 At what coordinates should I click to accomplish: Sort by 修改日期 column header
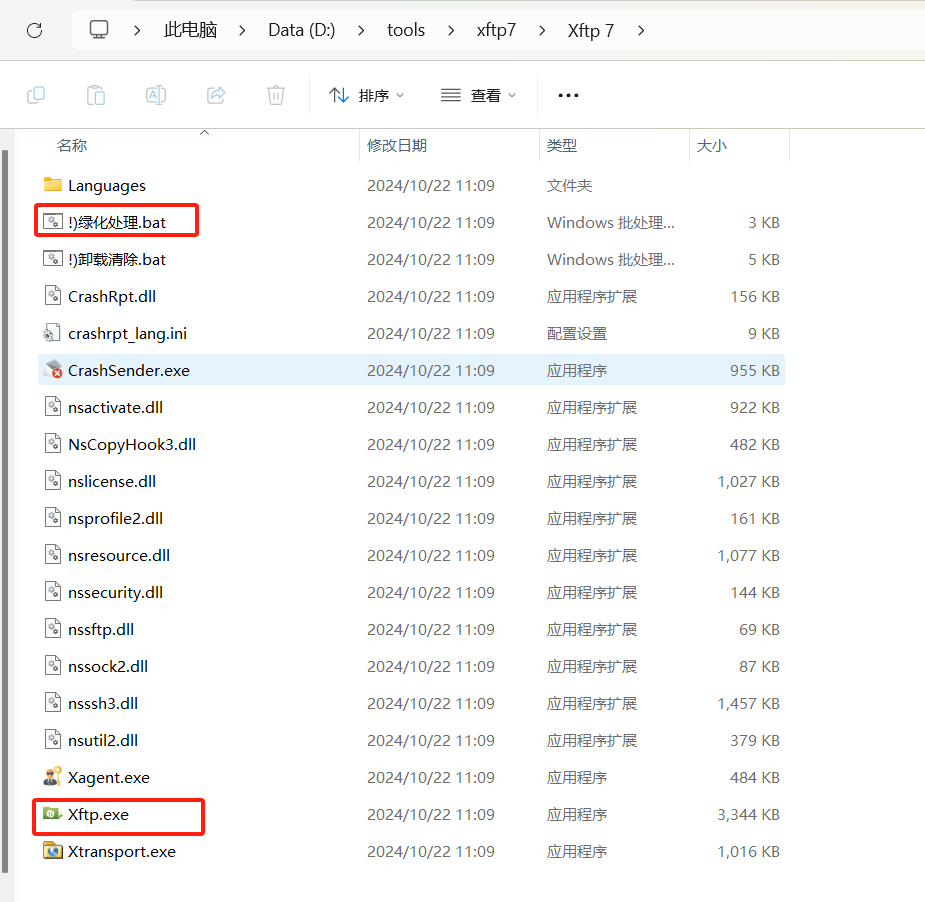(x=396, y=145)
